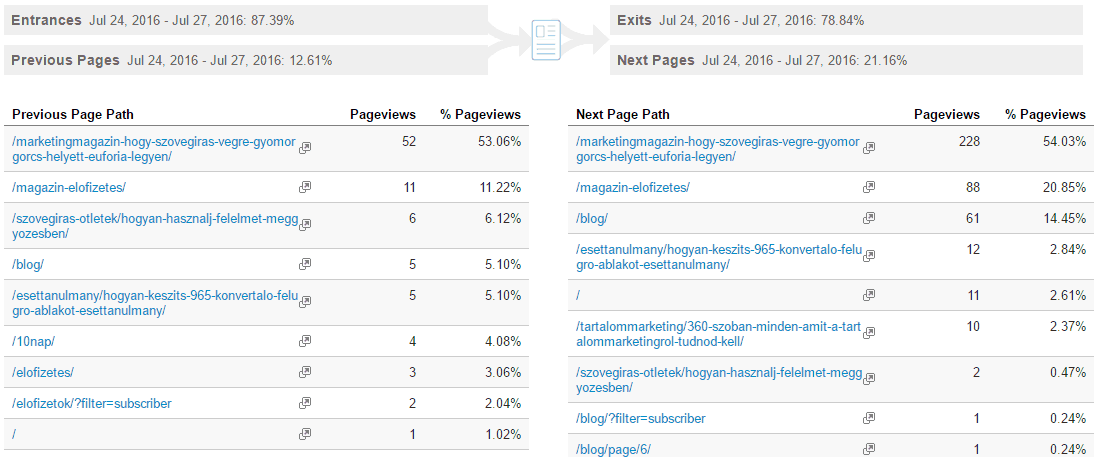Open external link icon for next /magazin-elofizetes/
This screenshot has height=457, width=1096.
(x=869, y=187)
